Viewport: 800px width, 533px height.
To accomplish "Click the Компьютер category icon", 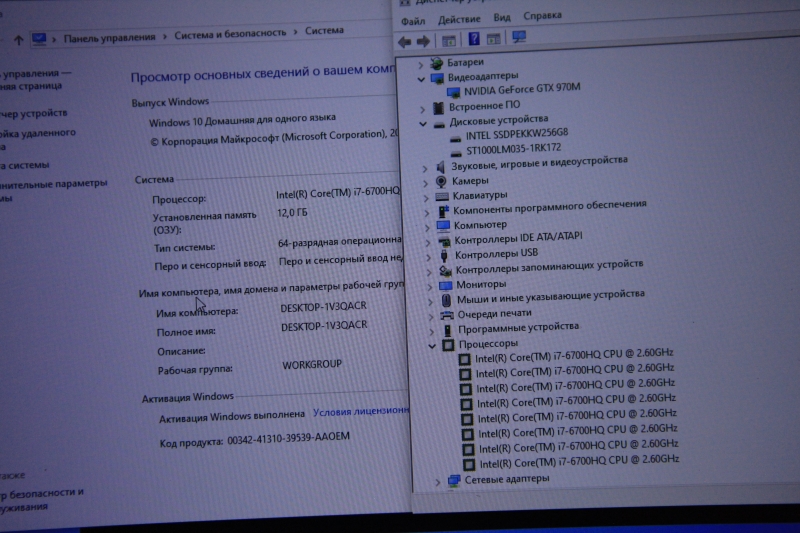I will click(443, 225).
